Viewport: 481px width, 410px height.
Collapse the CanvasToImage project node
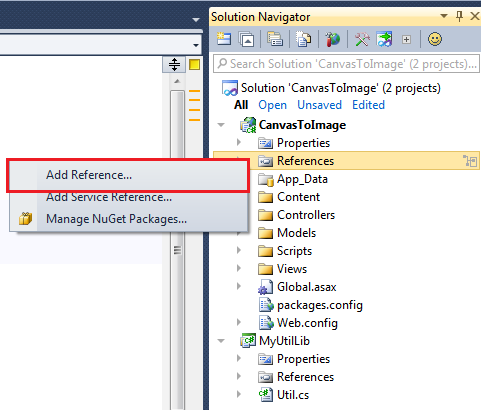pos(221,125)
